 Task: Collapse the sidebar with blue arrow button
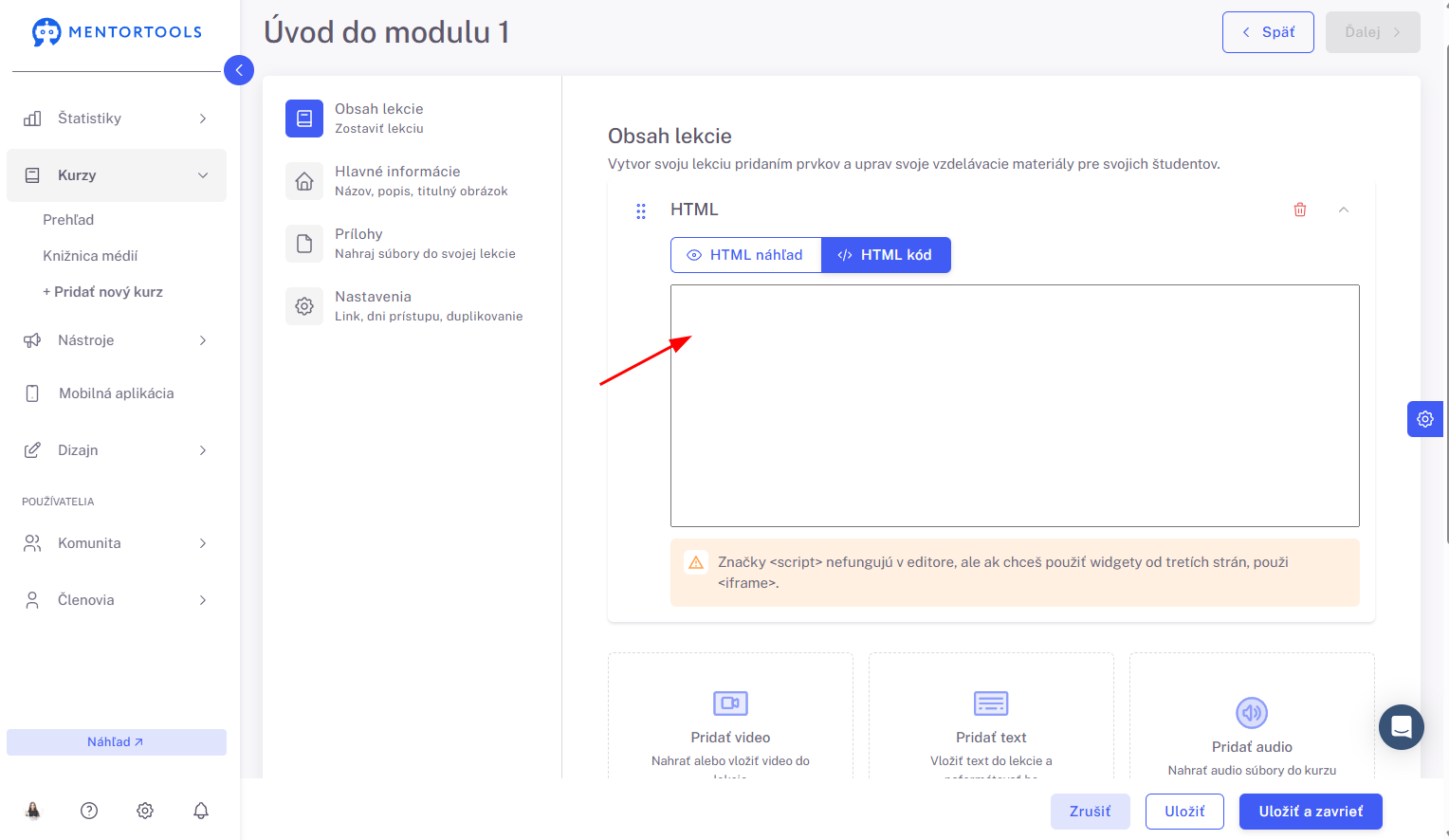tap(239, 70)
